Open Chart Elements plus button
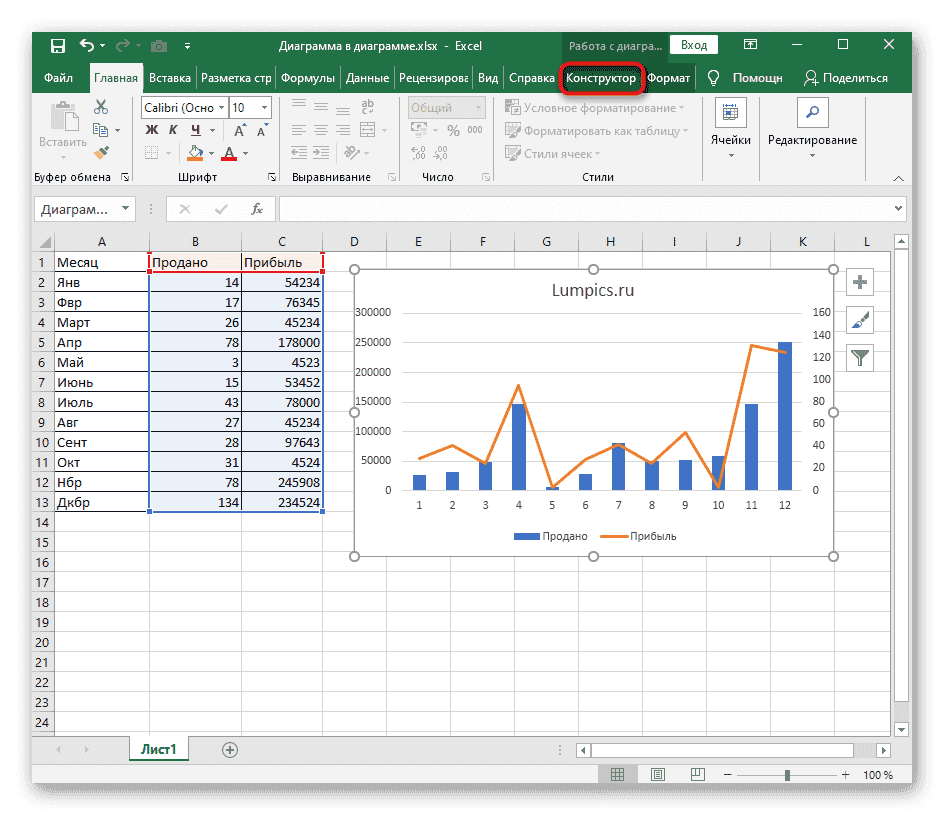 tap(860, 283)
